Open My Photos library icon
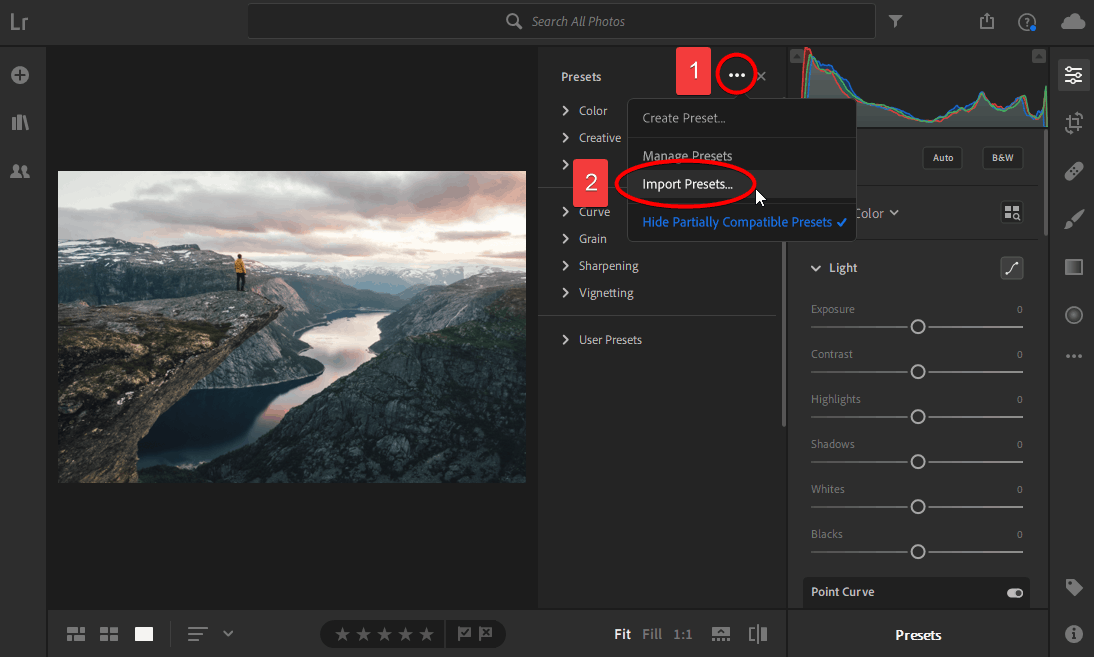Viewport: 1094px width, 657px height. coord(20,123)
